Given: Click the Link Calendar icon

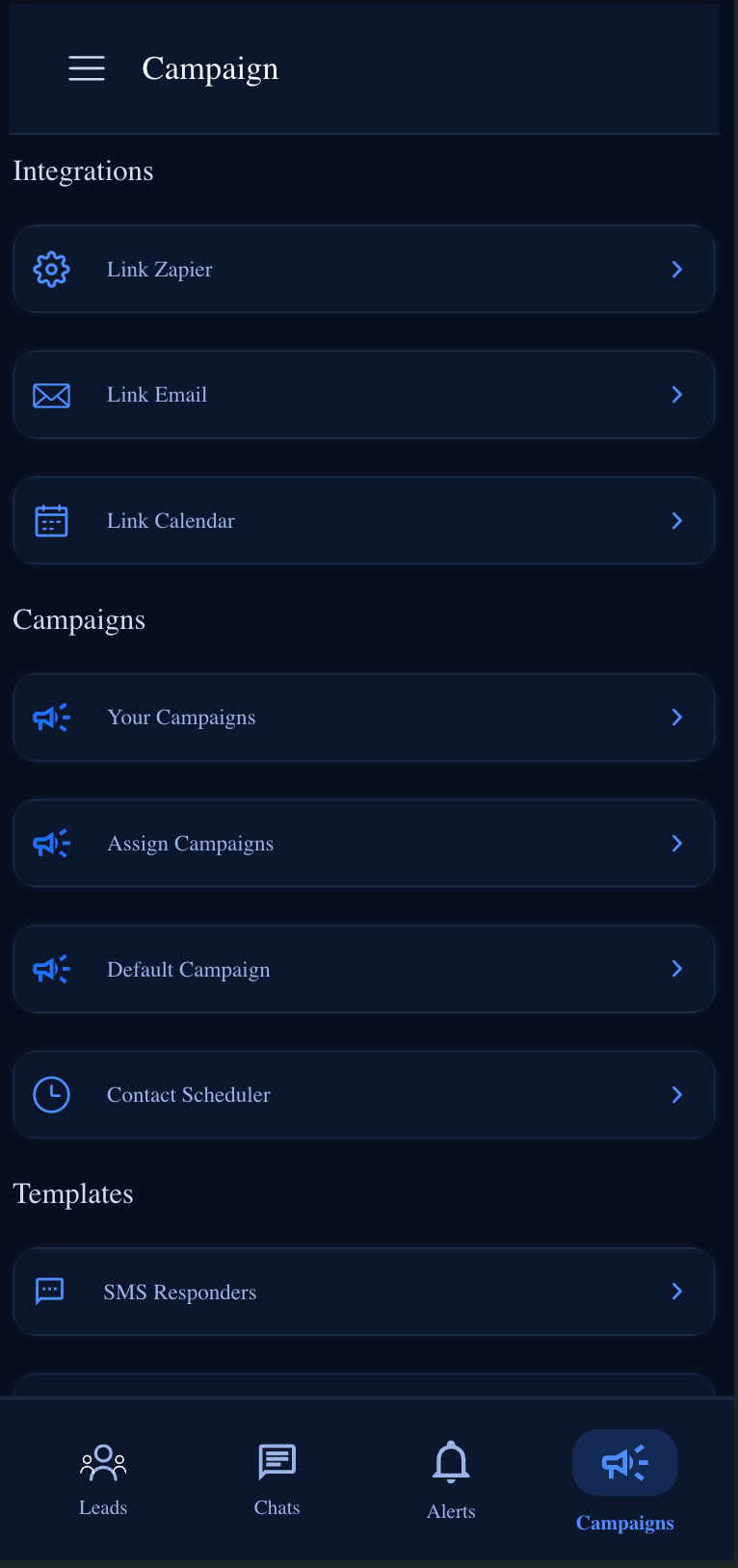Looking at the screenshot, I should tap(52, 521).
